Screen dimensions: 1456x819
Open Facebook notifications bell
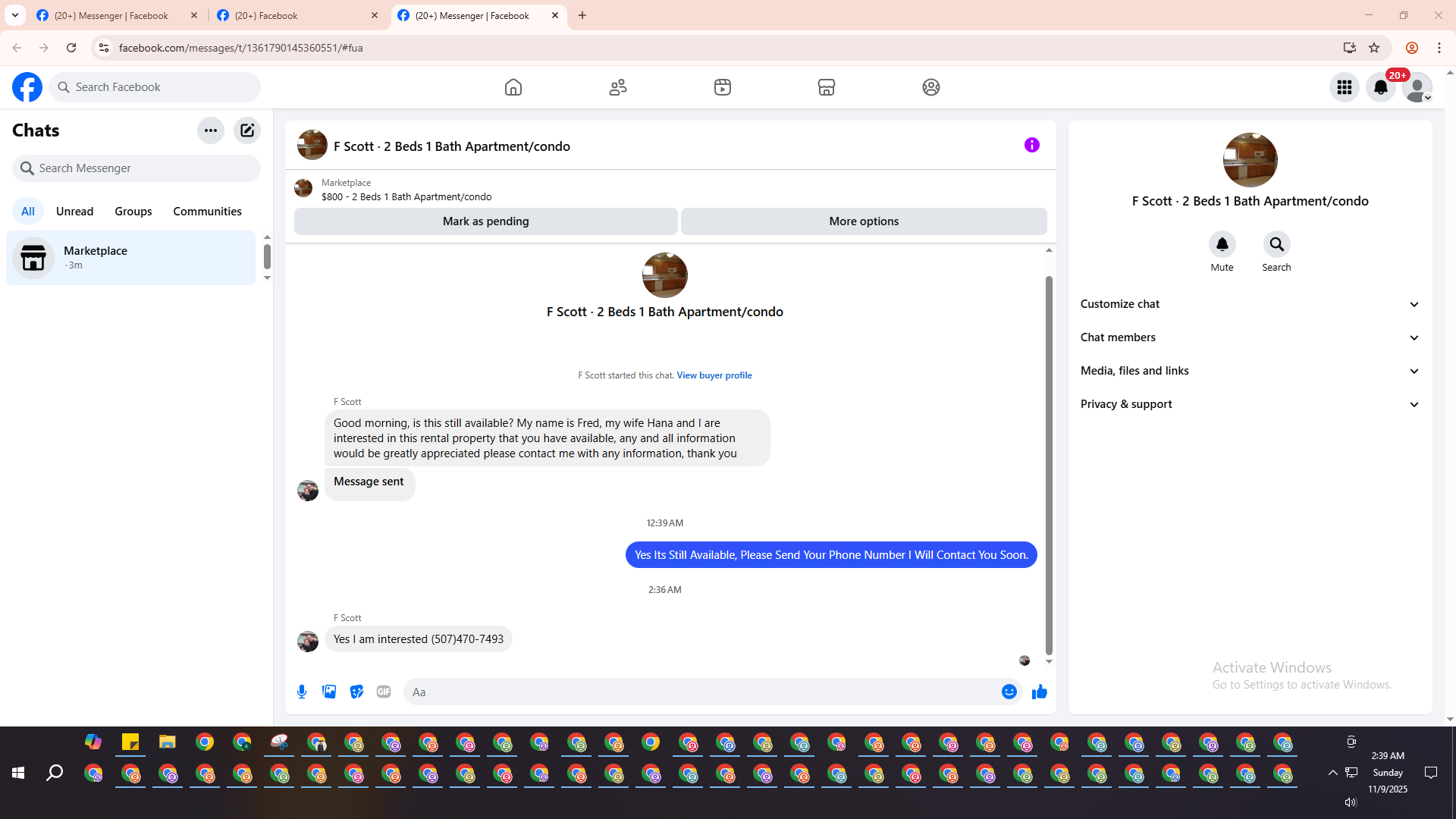click(x=1380, y=87)
